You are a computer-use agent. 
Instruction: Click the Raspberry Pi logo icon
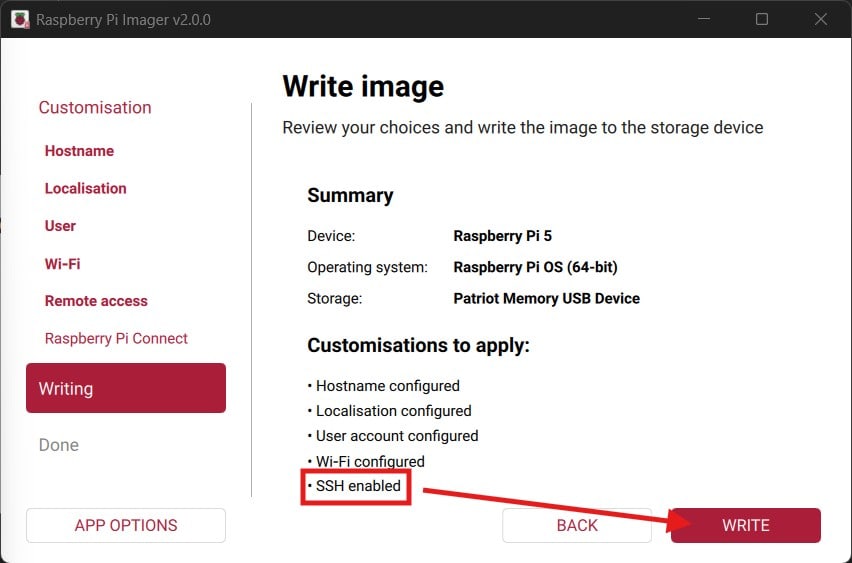pyautogui.click(x=20, y=20)
